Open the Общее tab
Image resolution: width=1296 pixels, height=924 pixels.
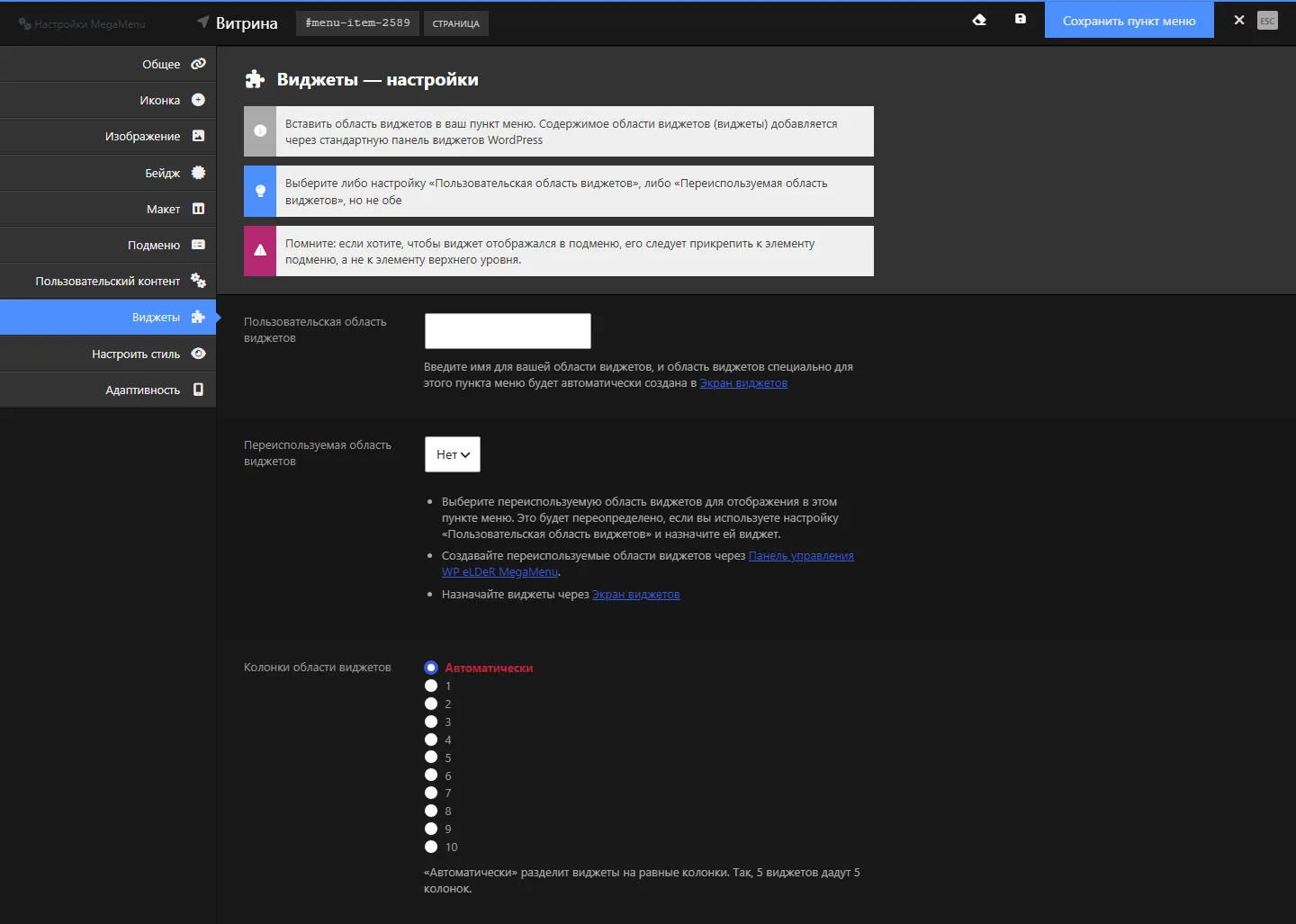pyautogui.click(x=108, y=64)
